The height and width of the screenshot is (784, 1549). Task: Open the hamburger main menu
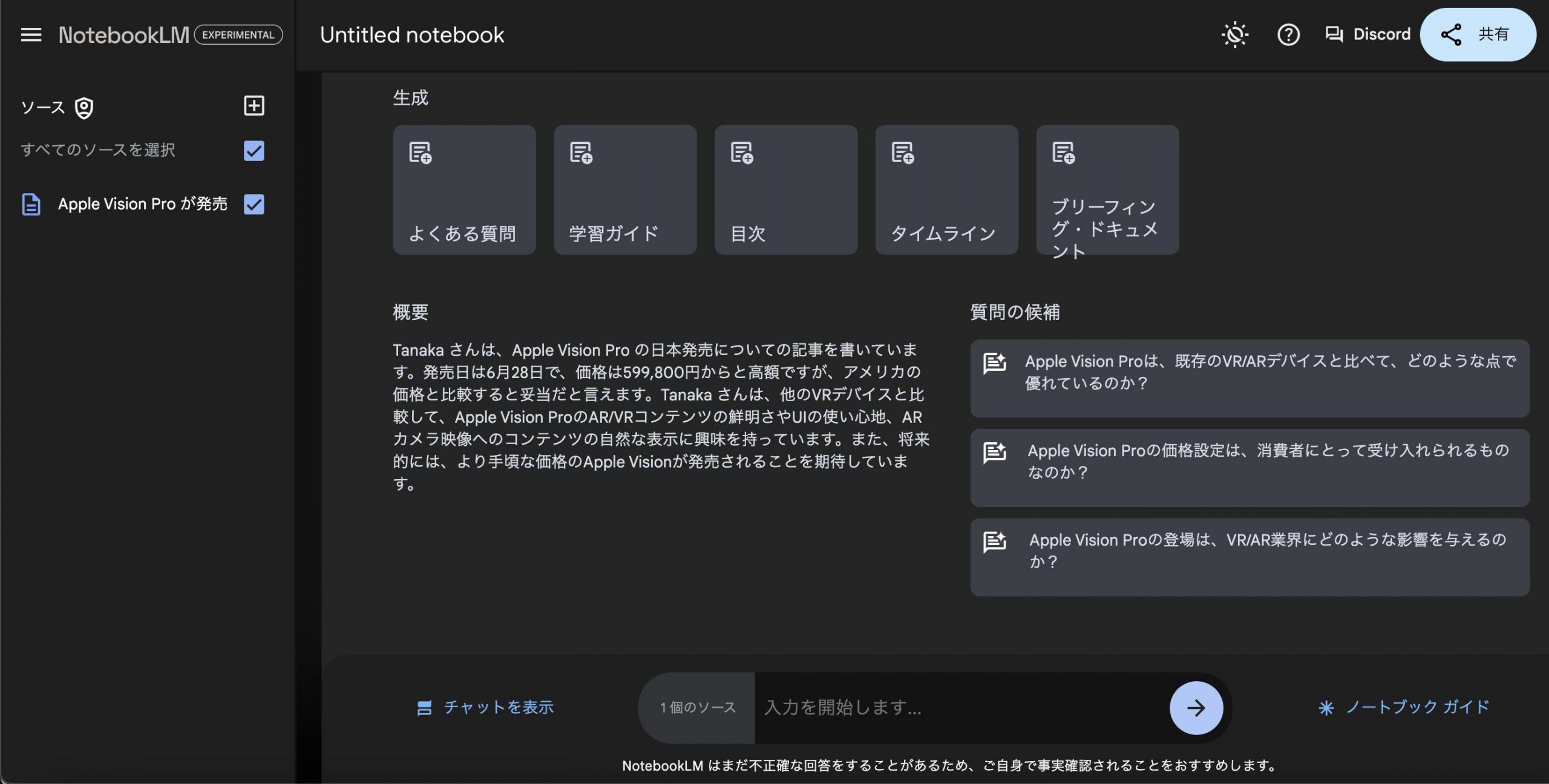coord(31,34)
